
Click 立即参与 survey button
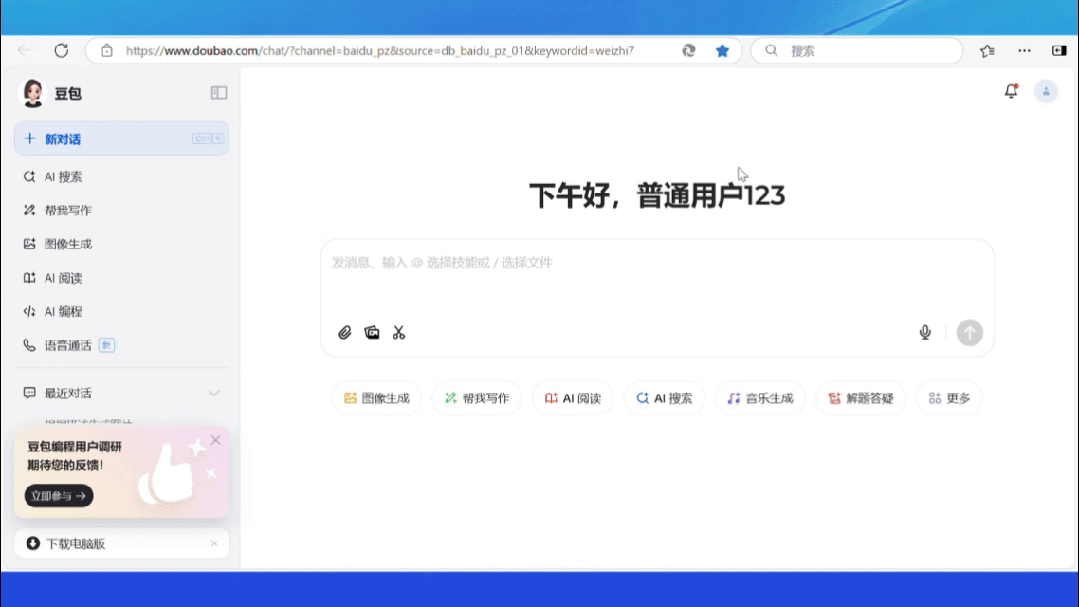point(59,496)
